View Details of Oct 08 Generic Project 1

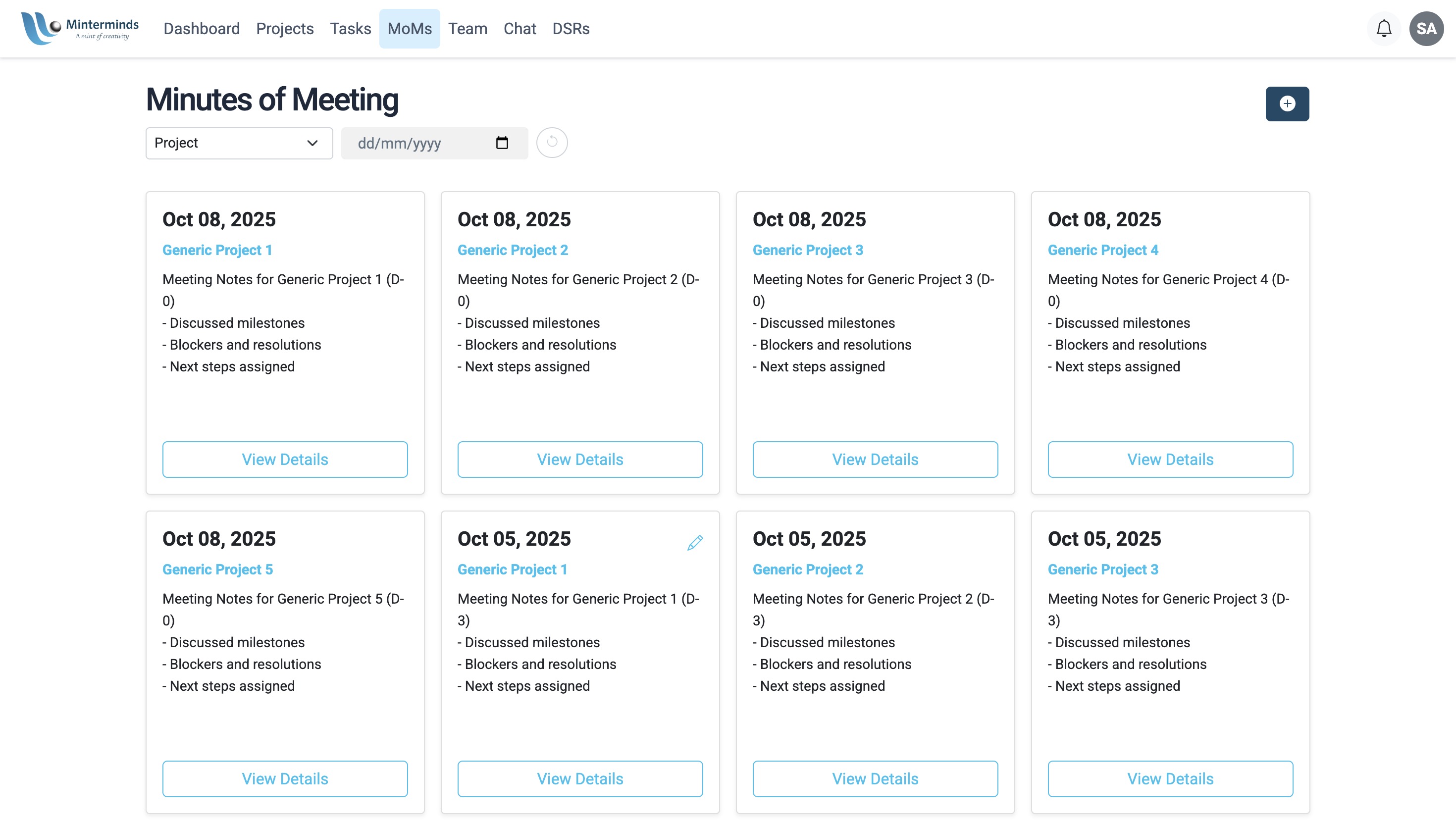285,459
